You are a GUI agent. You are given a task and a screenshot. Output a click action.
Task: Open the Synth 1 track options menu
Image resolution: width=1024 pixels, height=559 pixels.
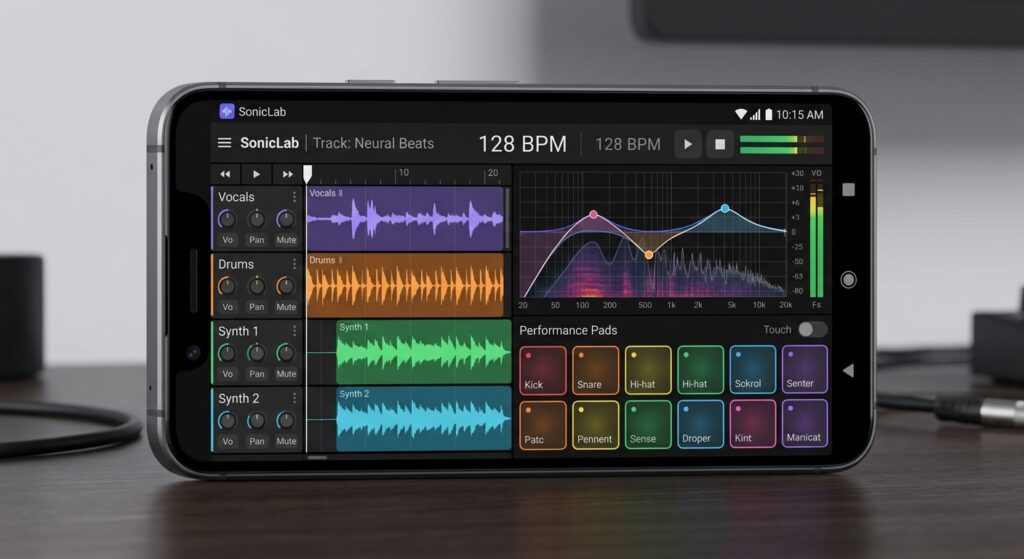(295, 330)
